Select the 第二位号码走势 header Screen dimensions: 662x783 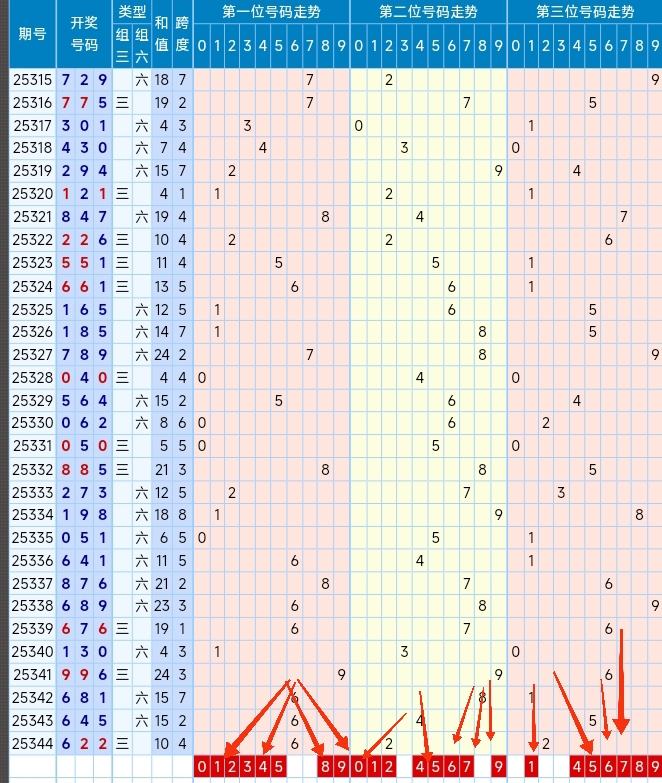click(x=428, y=11)
